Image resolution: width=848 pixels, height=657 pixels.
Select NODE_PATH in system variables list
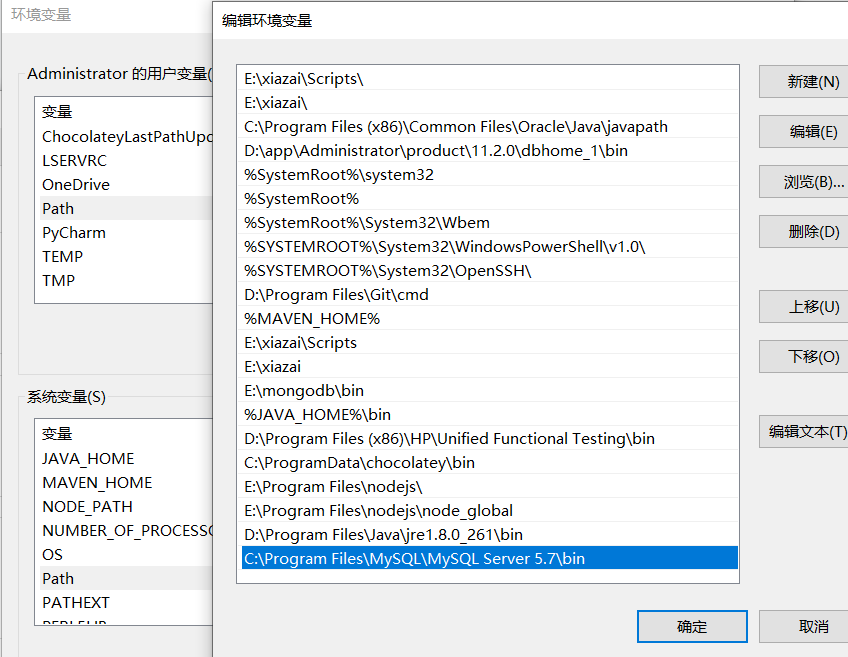click(87, 507)
